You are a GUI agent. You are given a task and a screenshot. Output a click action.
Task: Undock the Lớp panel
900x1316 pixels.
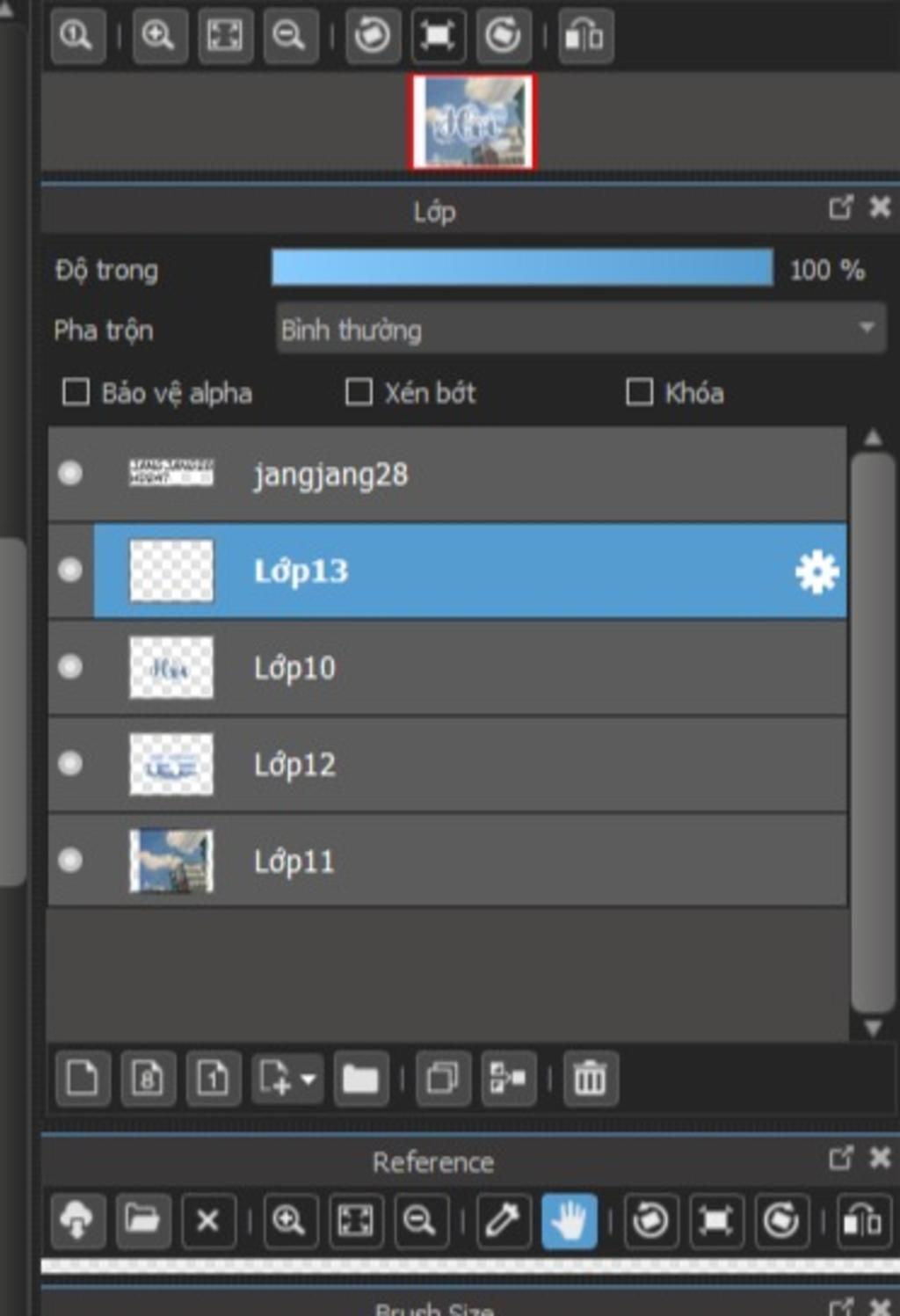pos(840,207)
